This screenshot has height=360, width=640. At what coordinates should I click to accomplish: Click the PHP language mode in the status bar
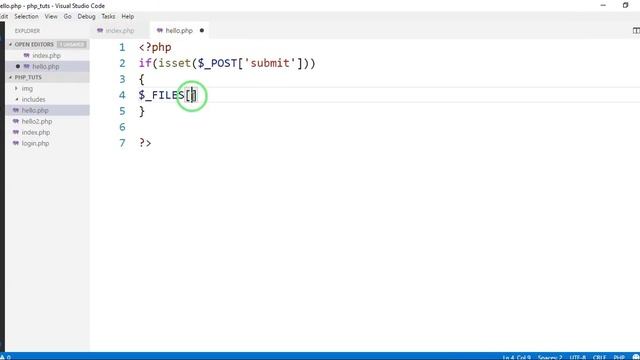click(x=619, y=357)
